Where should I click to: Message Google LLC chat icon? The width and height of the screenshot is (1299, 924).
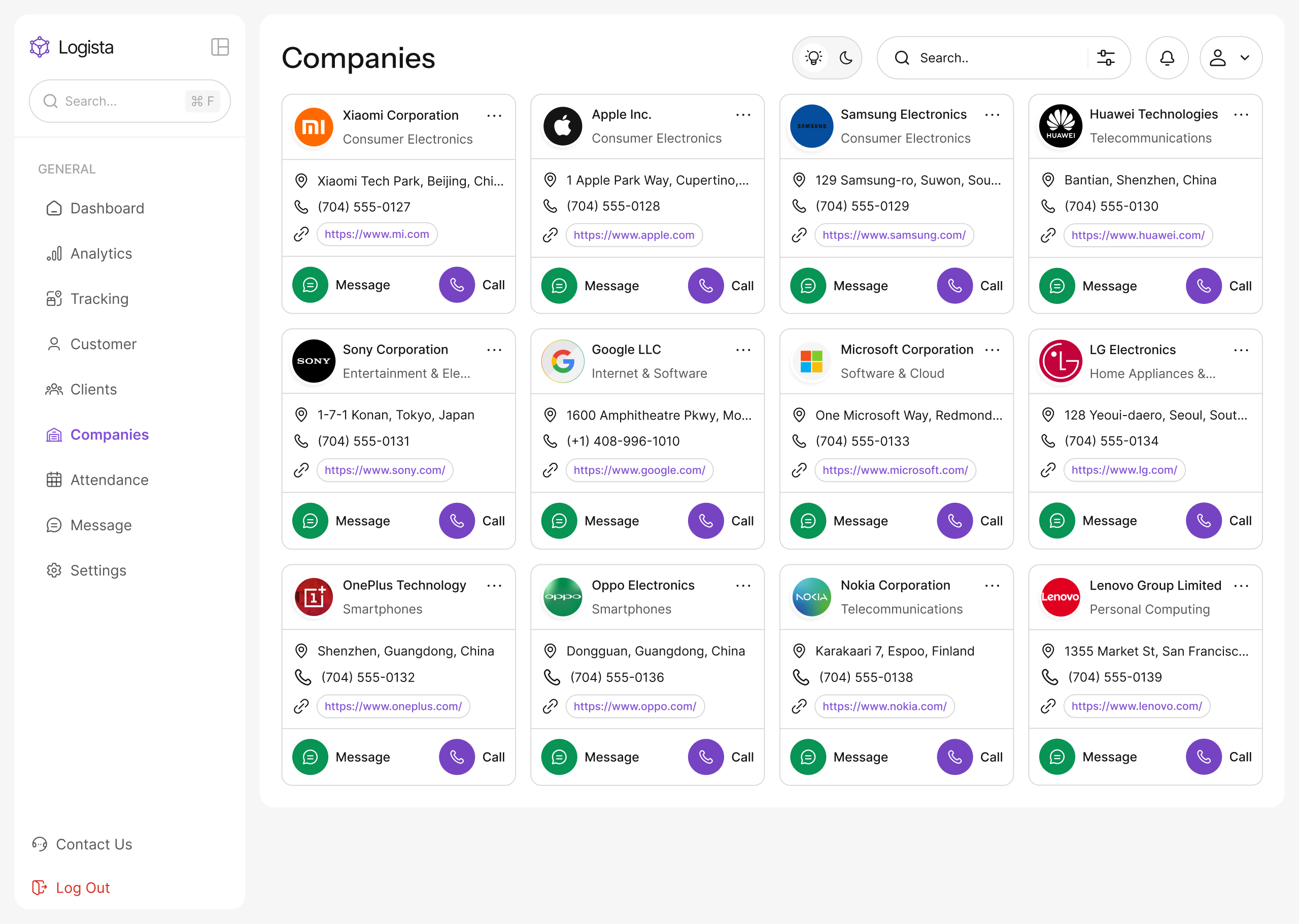559,521
